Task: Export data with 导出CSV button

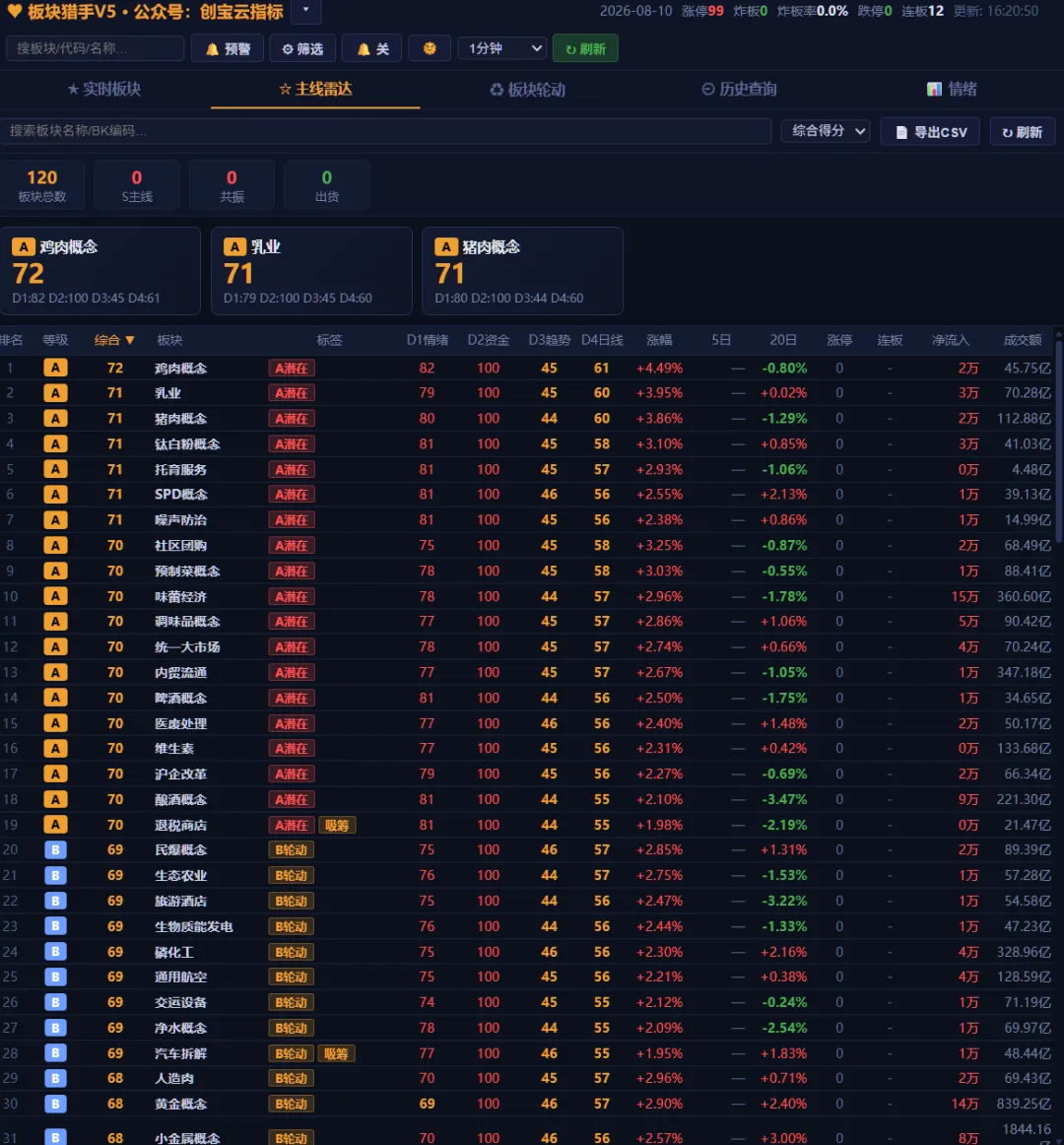Action: (x=930, y=132)
